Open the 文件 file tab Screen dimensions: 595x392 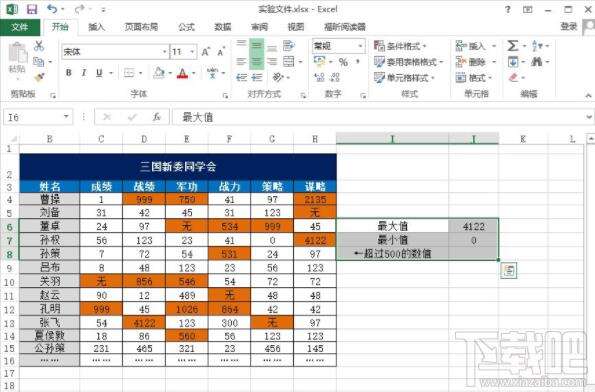20,27
